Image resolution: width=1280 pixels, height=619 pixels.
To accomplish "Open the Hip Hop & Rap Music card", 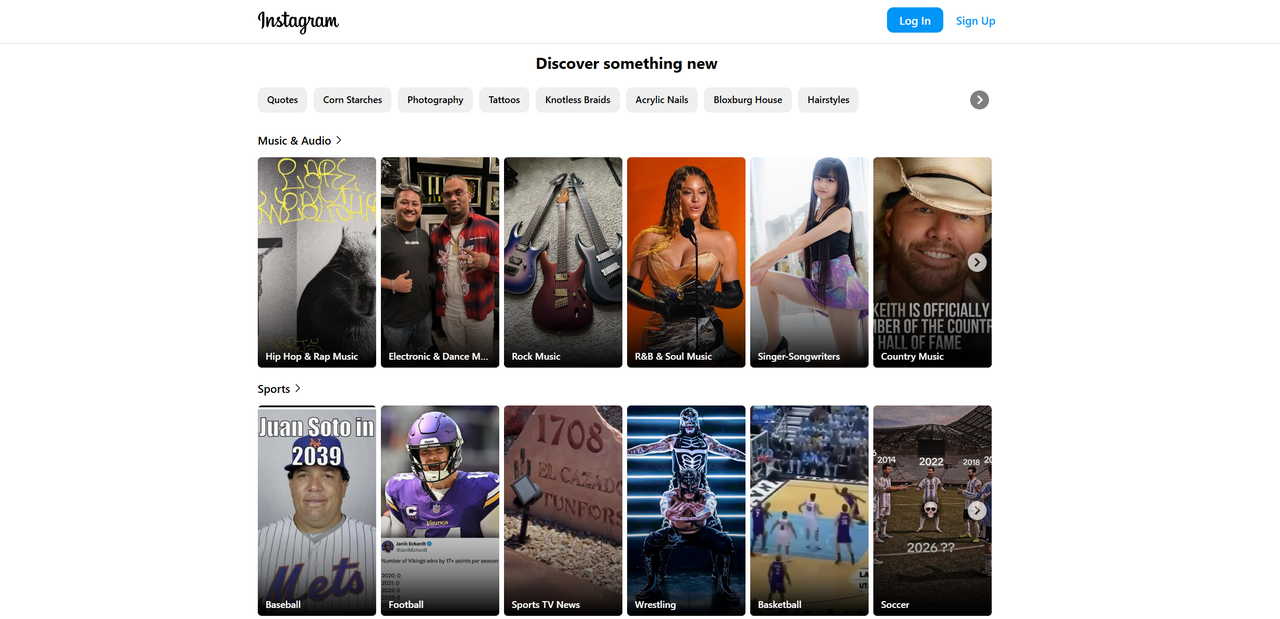I will point(317,262).
